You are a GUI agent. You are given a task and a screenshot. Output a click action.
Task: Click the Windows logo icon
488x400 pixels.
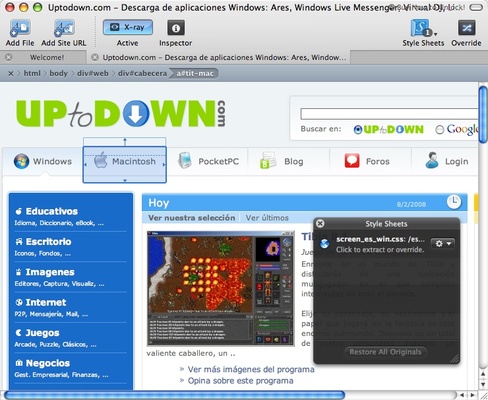point(21,161)
